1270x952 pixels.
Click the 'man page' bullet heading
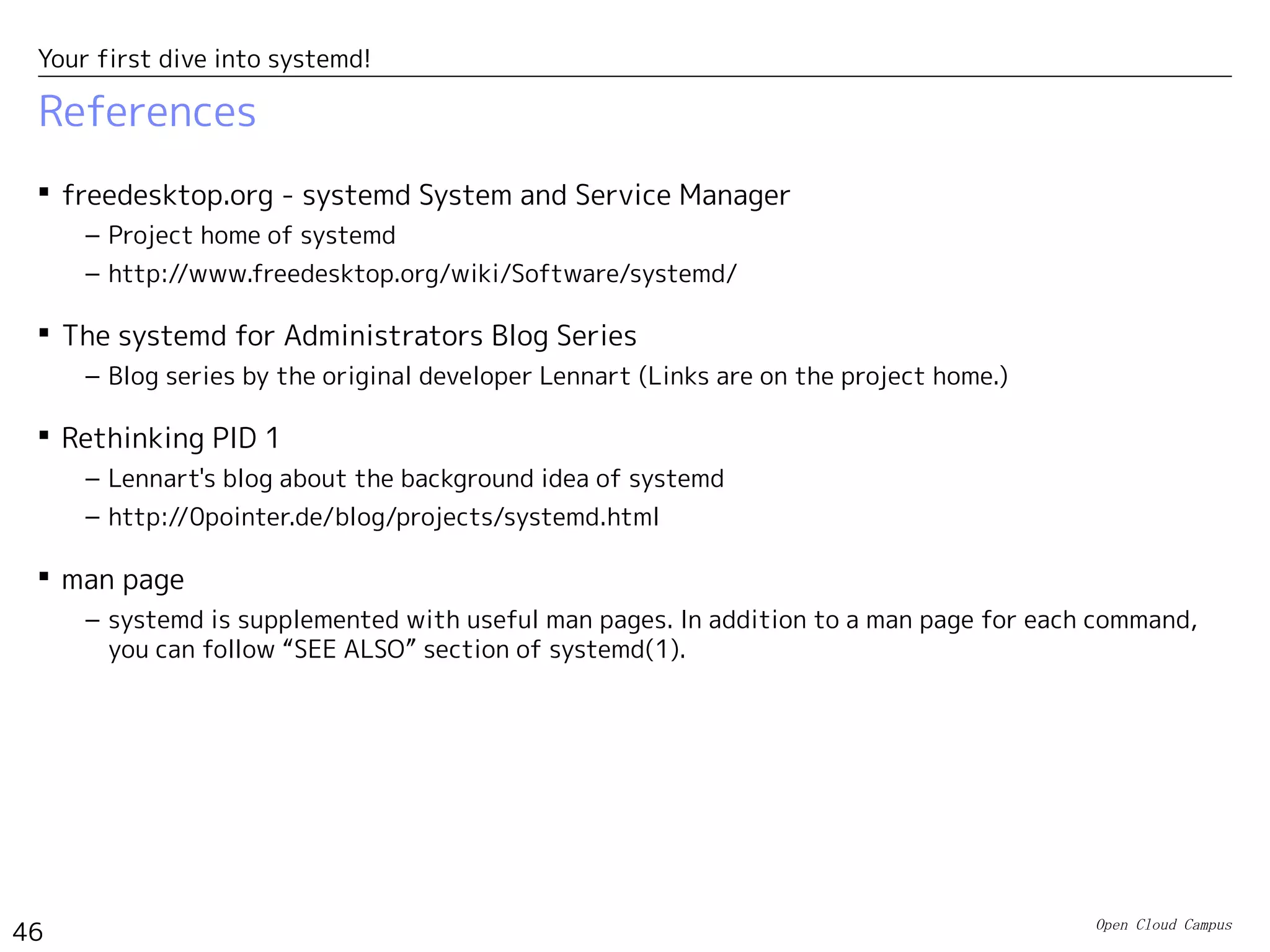coord(123,581)
